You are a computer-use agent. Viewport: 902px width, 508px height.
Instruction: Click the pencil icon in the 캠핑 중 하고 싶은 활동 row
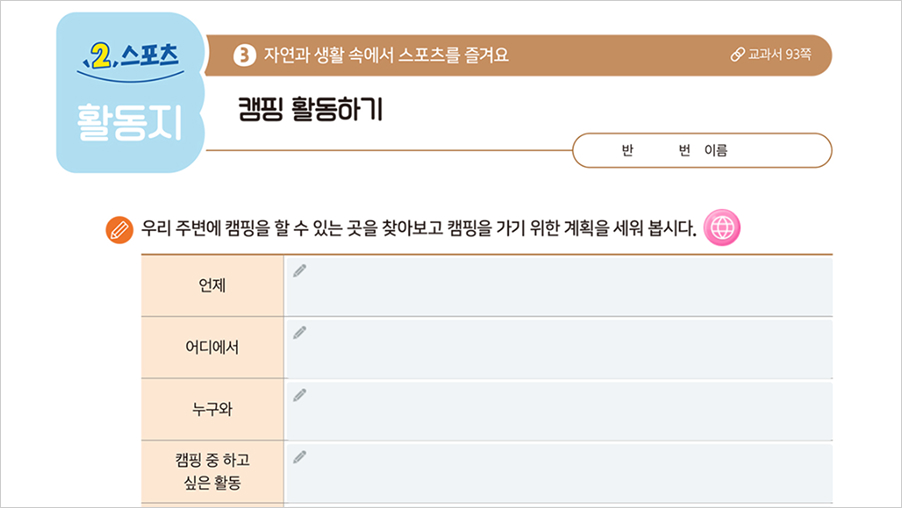(300, 456)
